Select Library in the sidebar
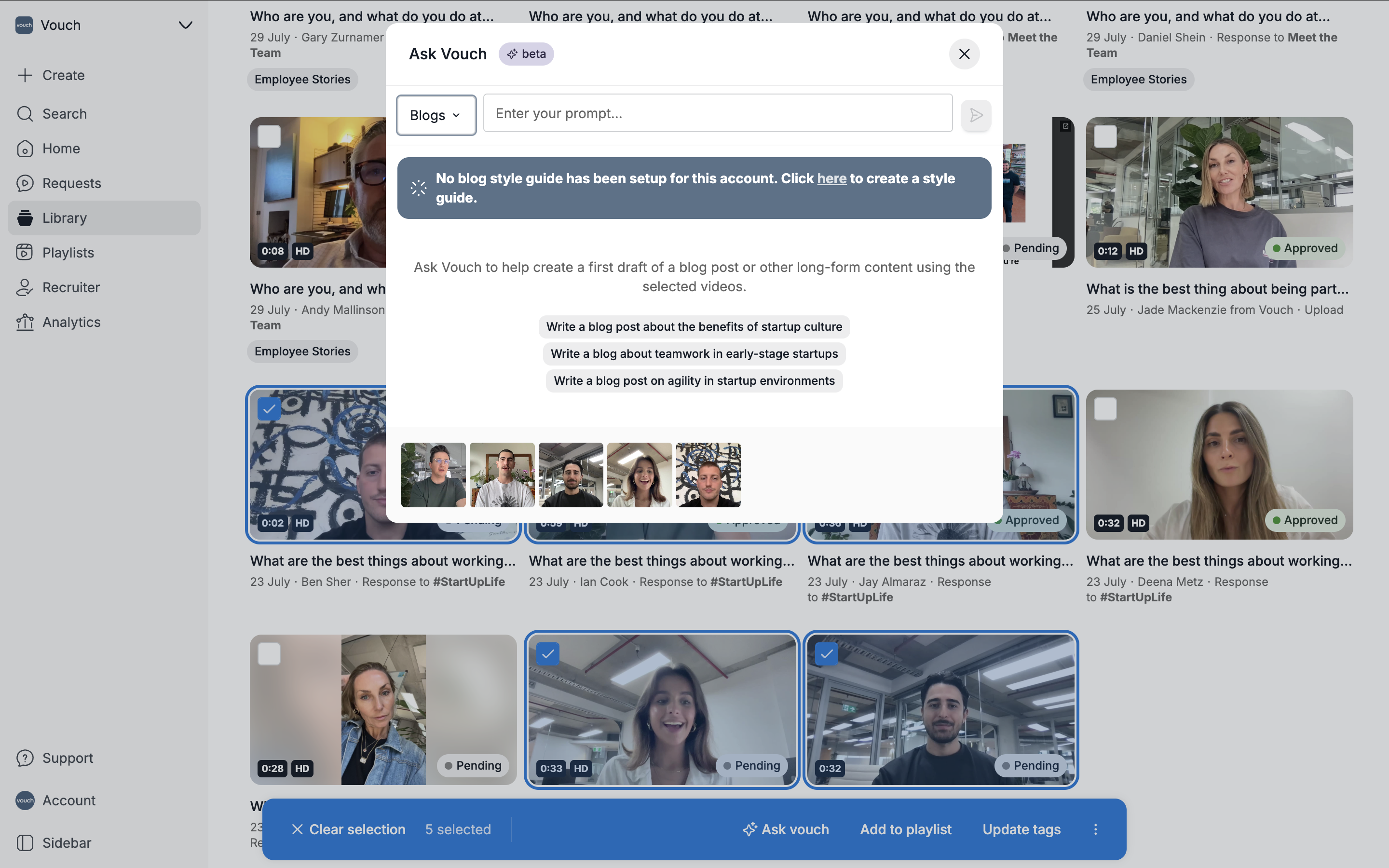The width and height of the screenshot is (1389, 868). [104, 218]
